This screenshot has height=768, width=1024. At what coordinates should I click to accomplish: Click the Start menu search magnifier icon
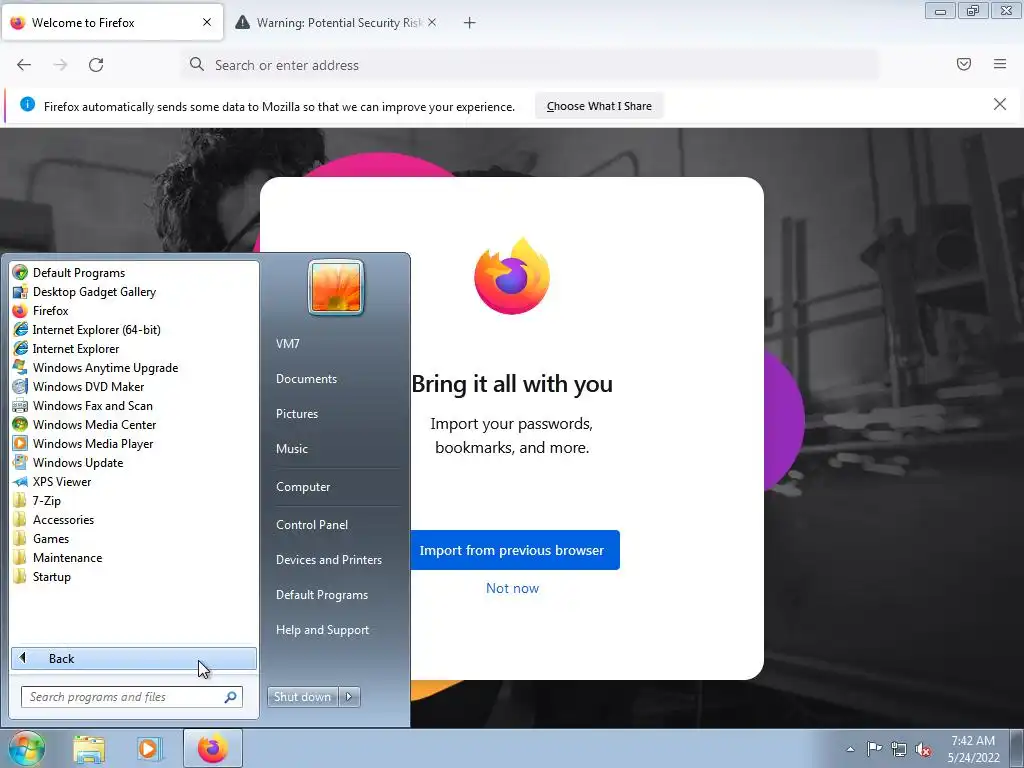[230, 697]
